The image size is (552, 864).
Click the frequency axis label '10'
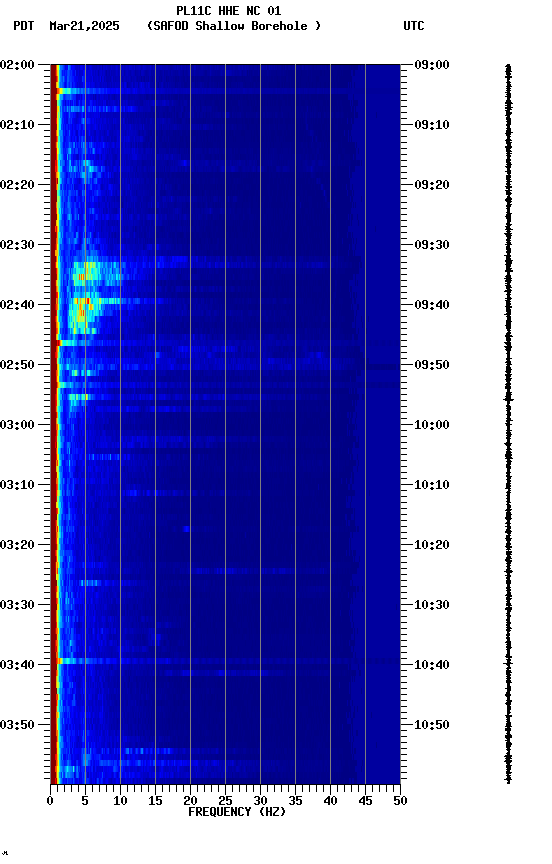click(120, 802)
